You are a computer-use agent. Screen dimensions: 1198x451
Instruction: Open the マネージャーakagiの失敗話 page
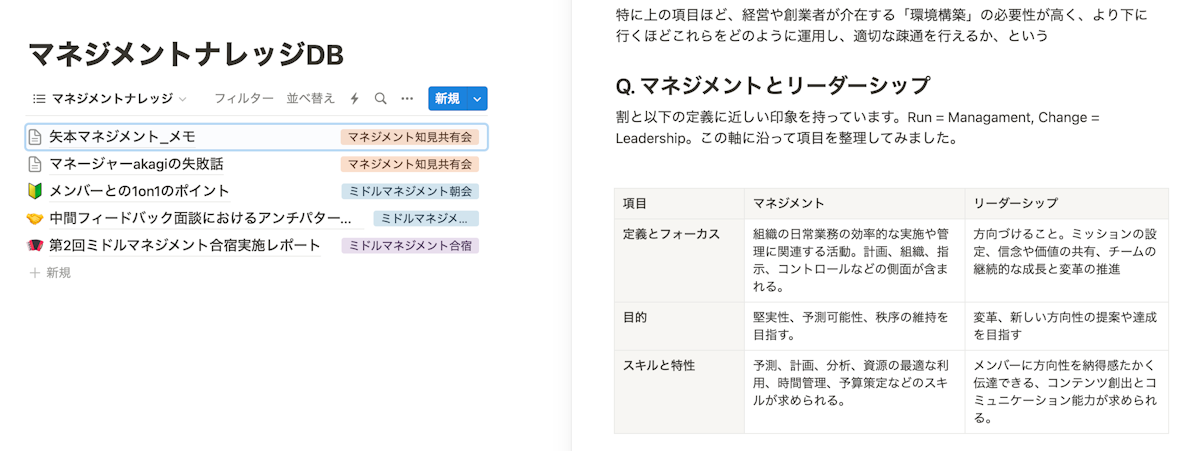click(x=136, y=164)
